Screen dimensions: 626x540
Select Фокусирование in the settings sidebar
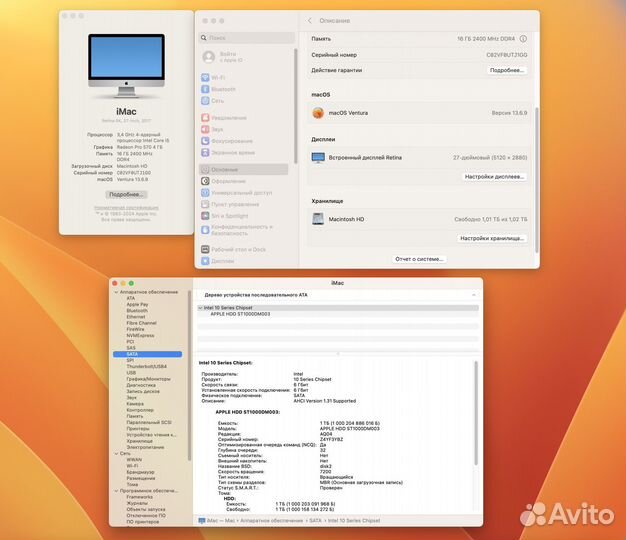point(227,141)
